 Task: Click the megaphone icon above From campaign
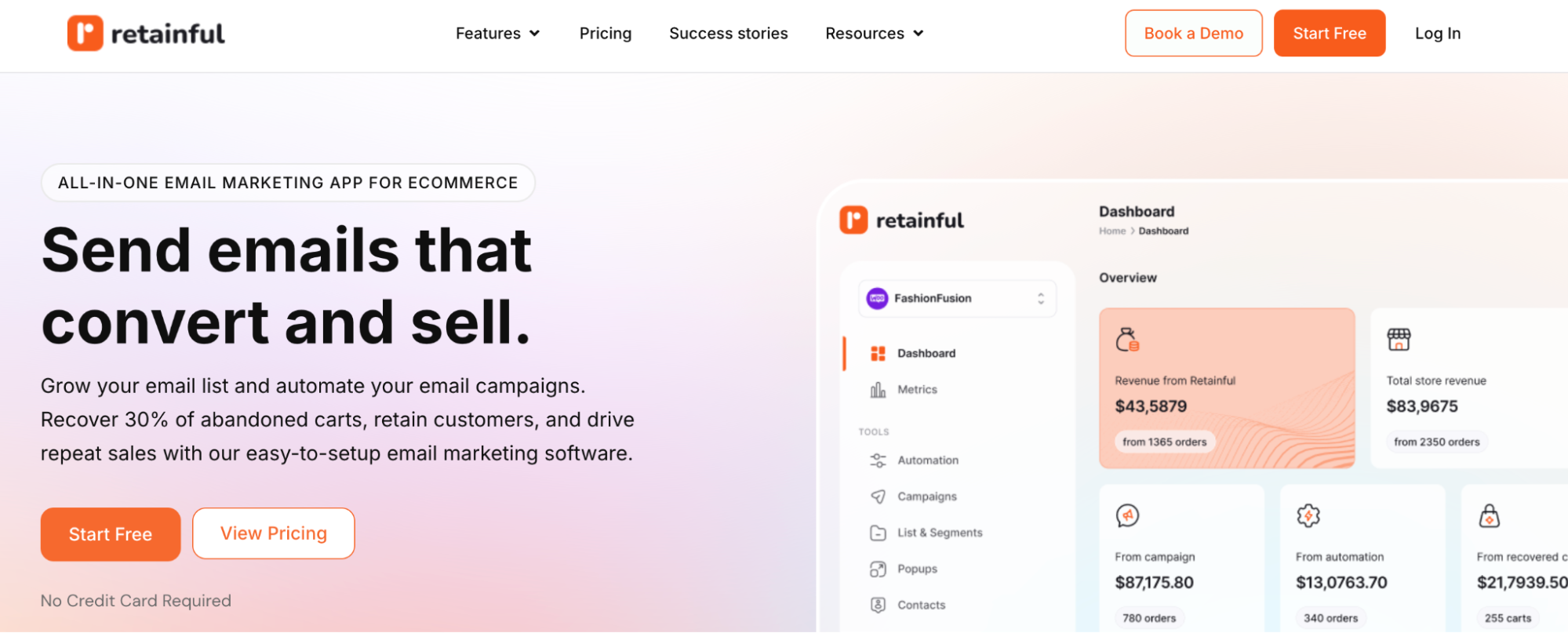(1127, 515)
